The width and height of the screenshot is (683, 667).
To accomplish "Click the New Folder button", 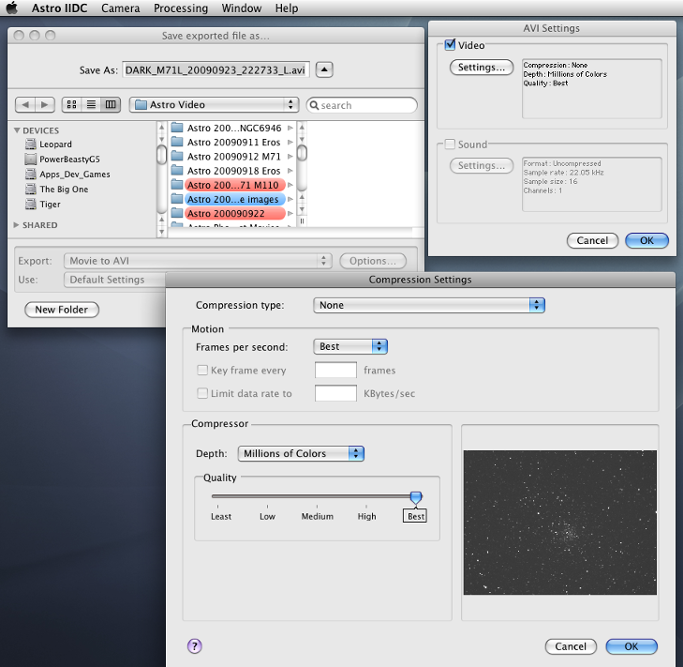I will click(x=61, y=309).
